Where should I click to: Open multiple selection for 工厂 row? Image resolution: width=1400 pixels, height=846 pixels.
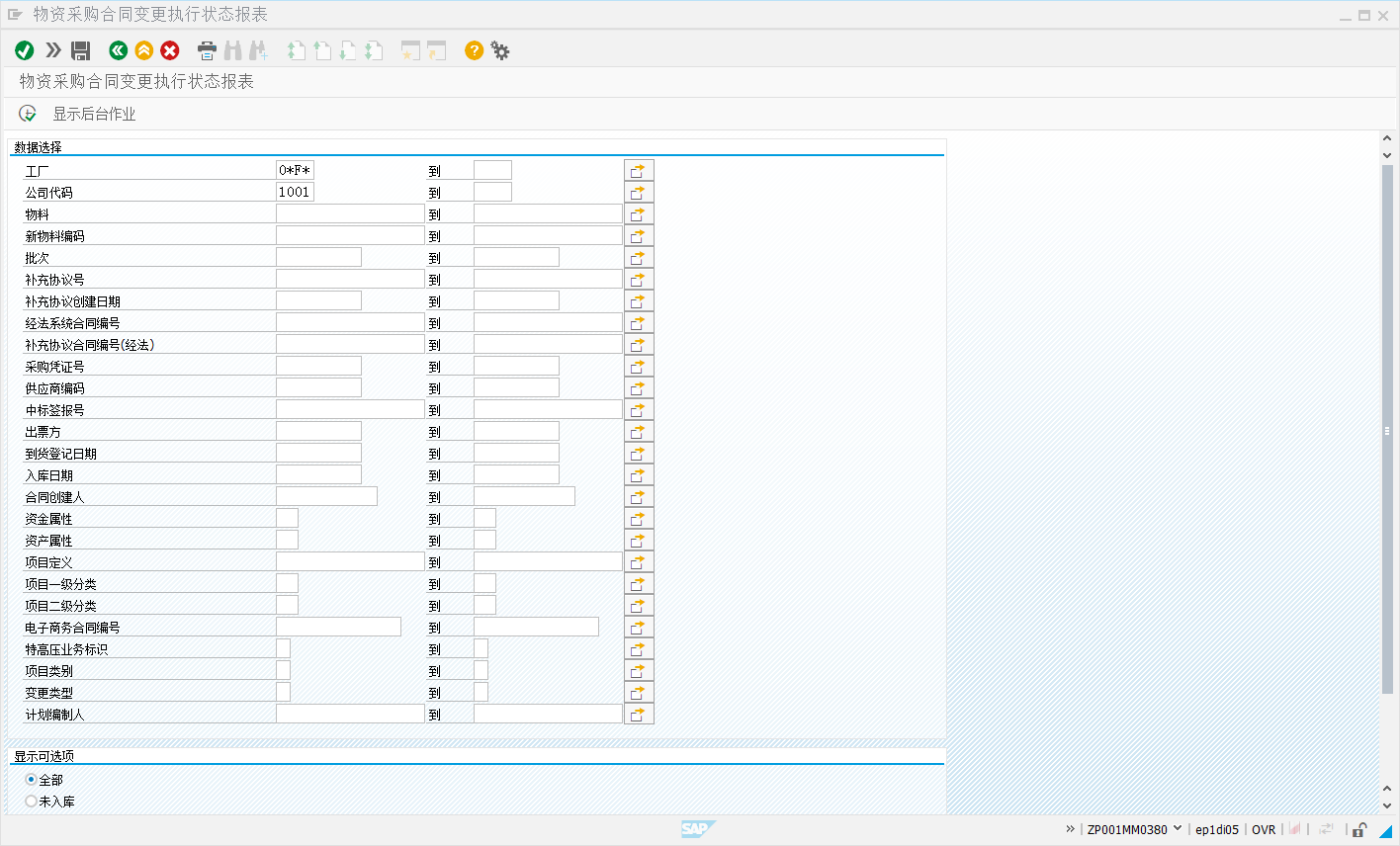click(639, 171)
